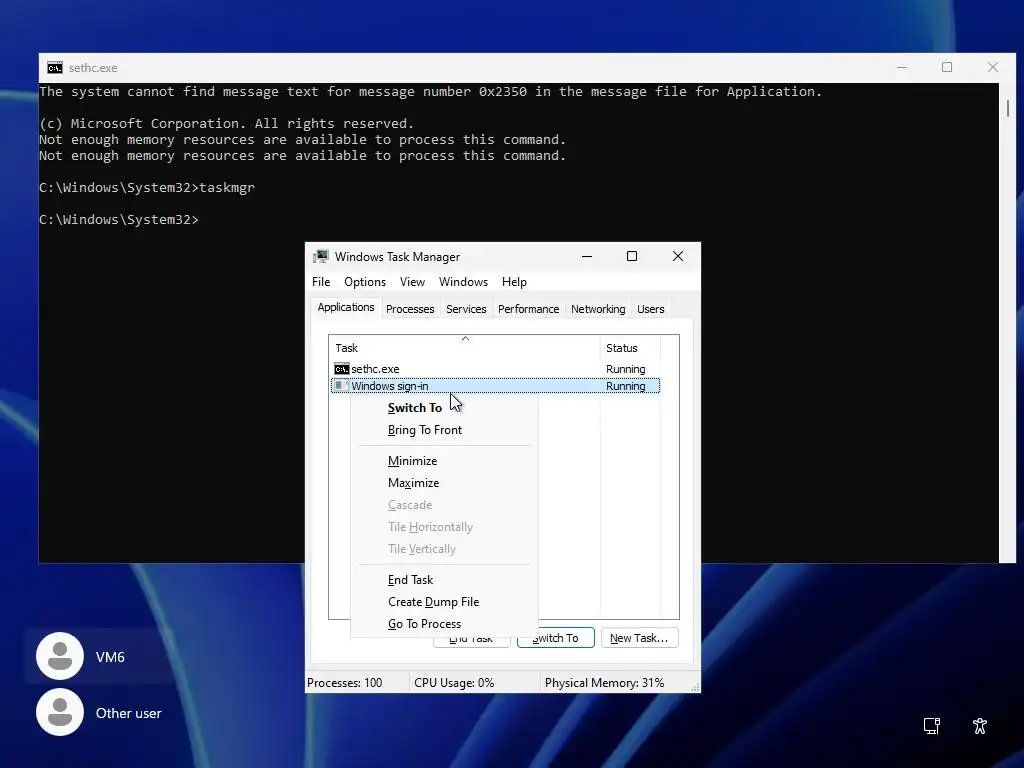Click the Running status of Windows sign-in
Viewport: 1024px width, 768px height.
pyautogui.click(x=626, y=386)
